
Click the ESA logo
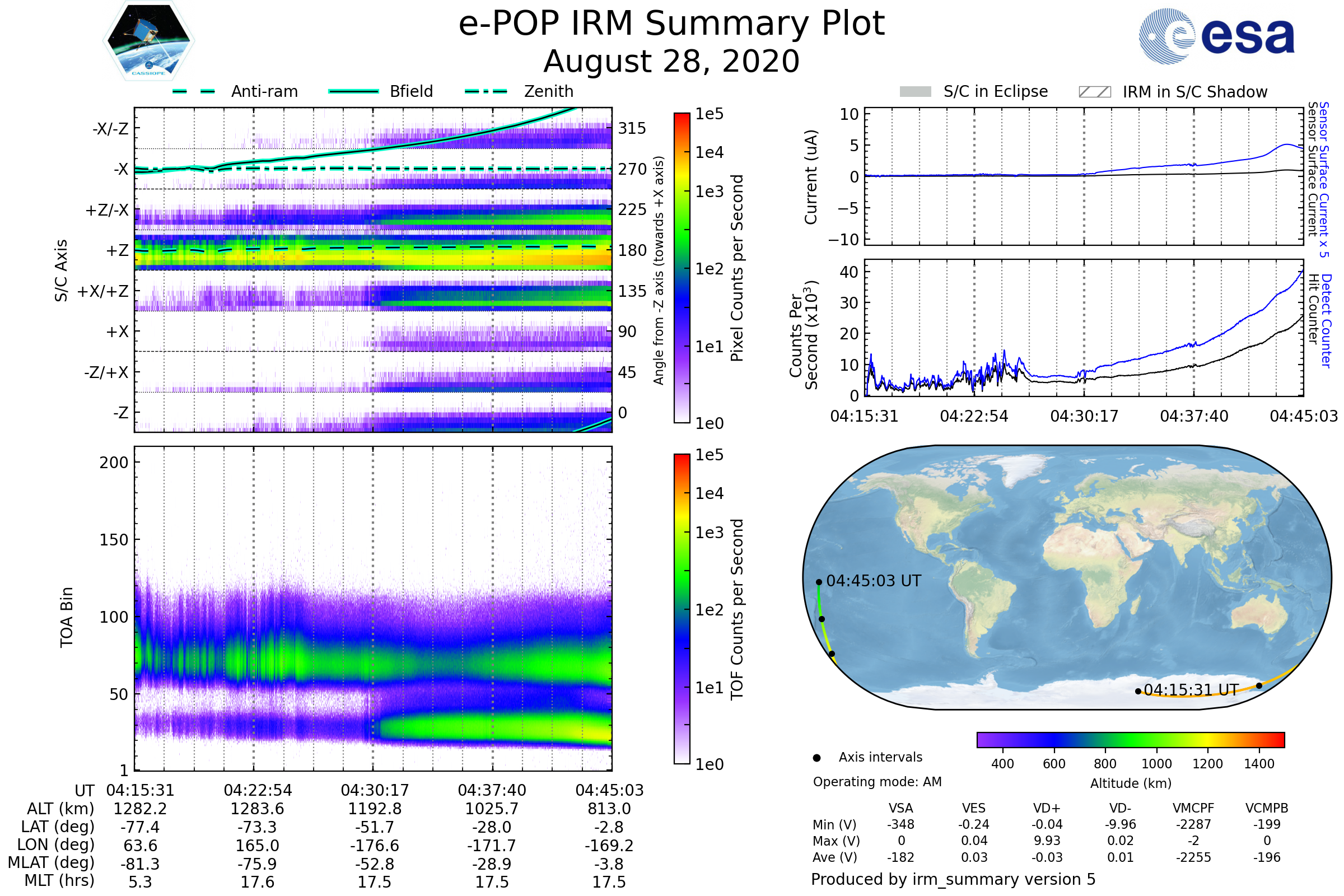click(x=1217, y=36)
